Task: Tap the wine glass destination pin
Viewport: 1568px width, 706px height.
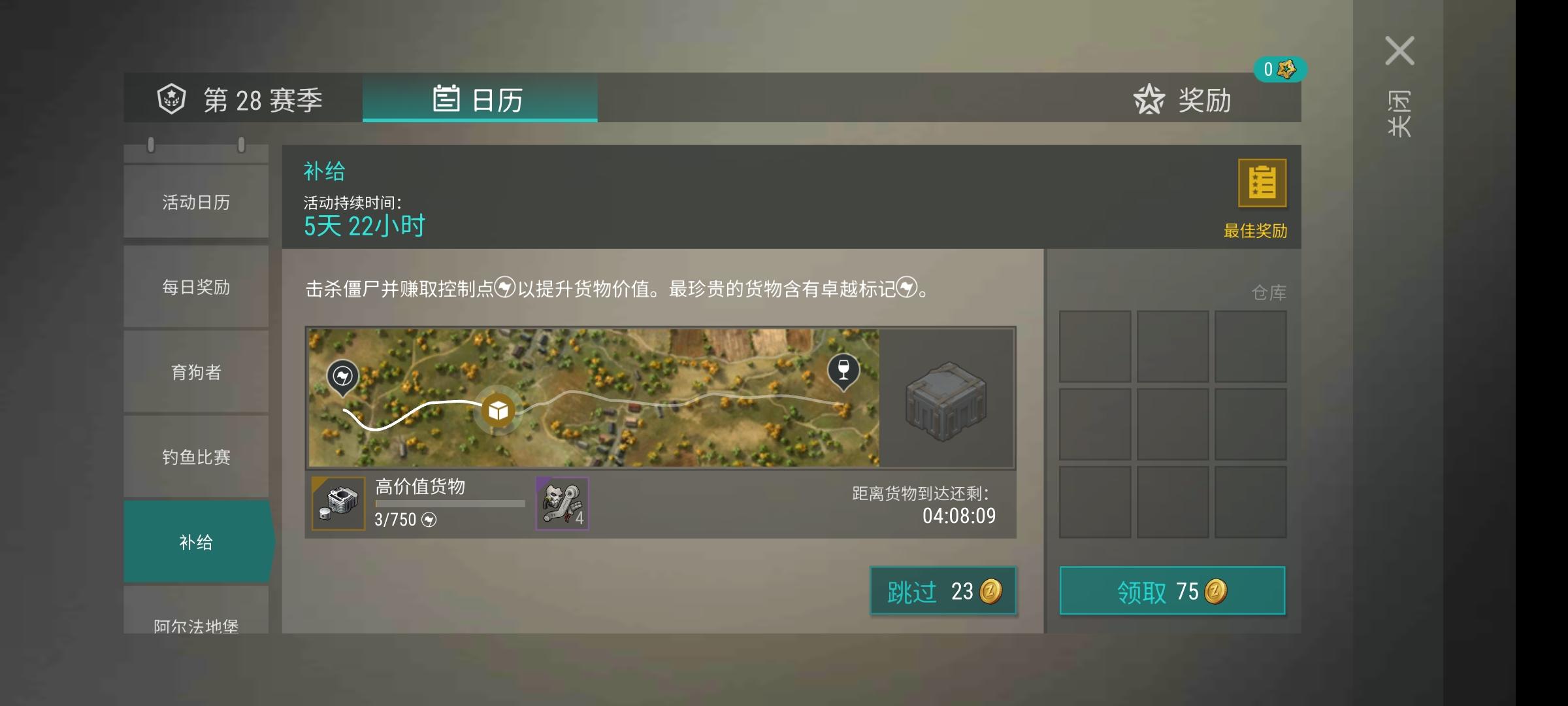Action: click(843, 371)
